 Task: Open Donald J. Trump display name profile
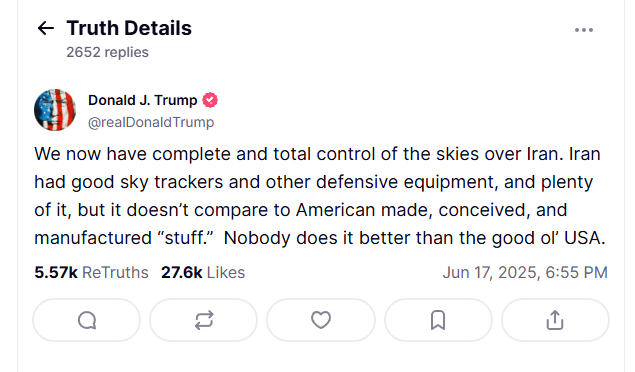click(143, 100)
